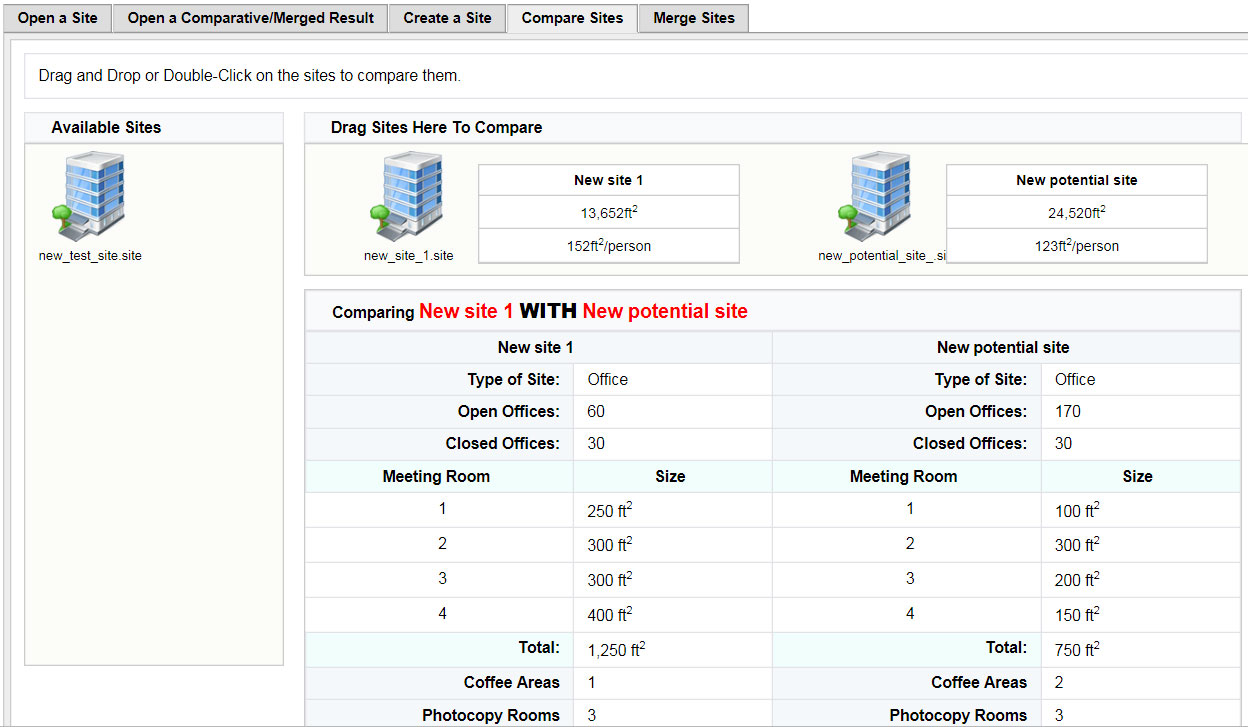Click the Drag and Drop instruction text
This screenshot has height=727, width=1248.
pos(249,75)
